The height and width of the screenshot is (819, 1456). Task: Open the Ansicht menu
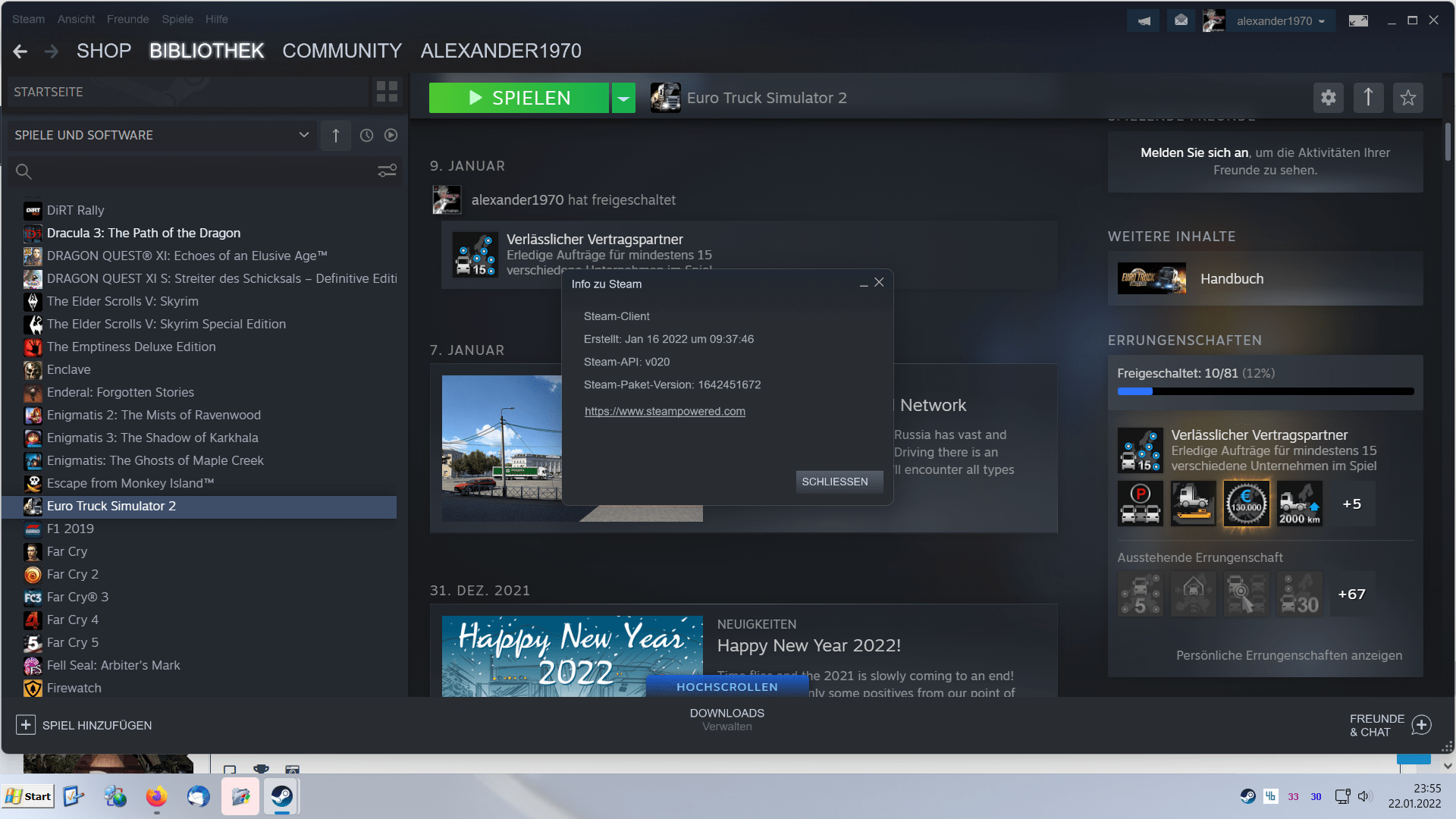pos(76,19)
